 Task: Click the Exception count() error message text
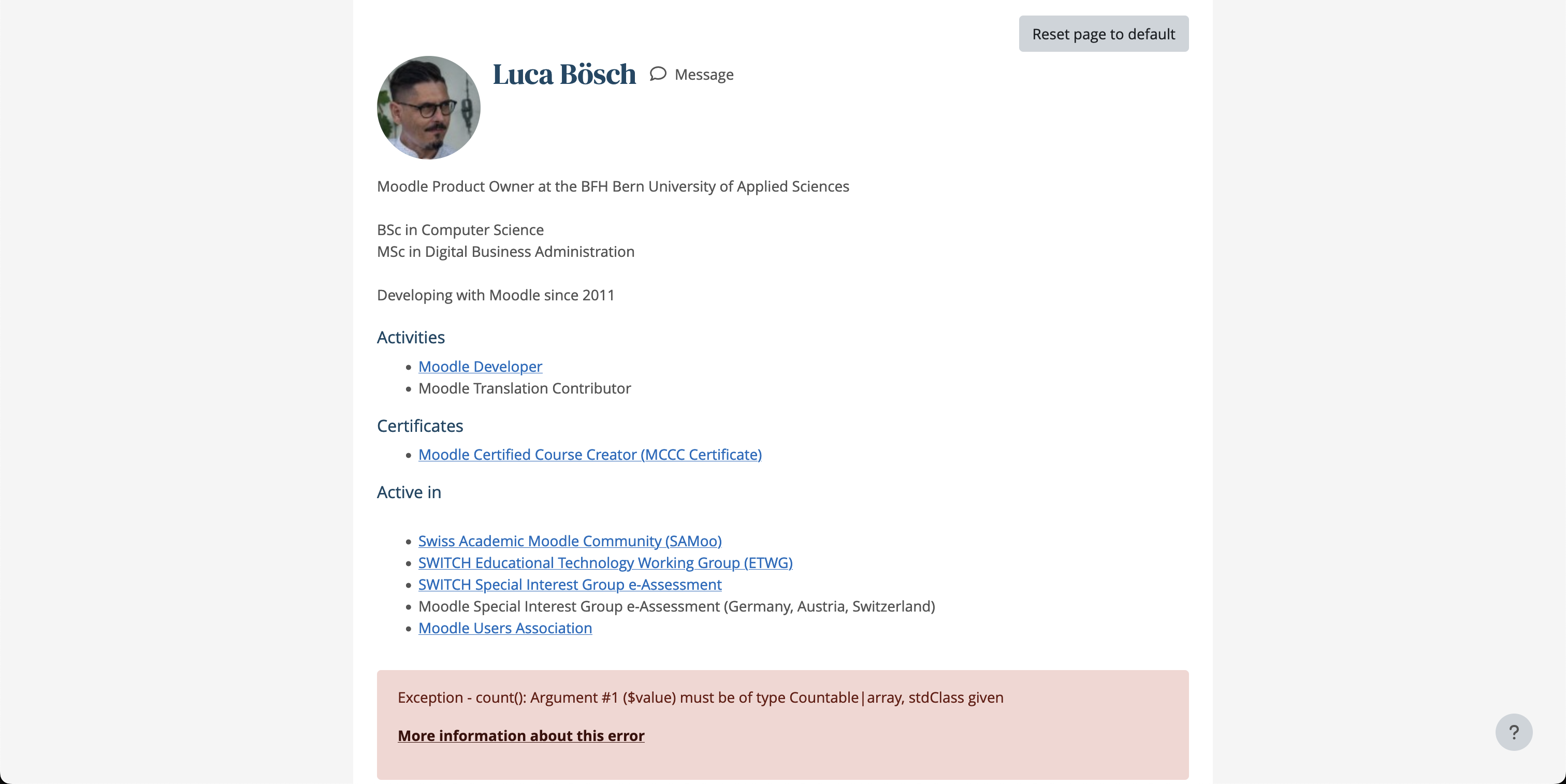(x=700, y=698)
